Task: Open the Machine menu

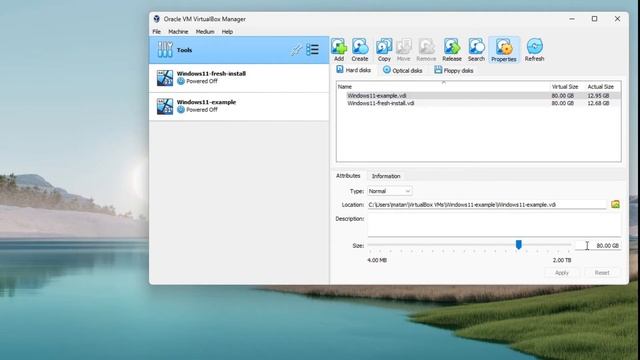Action: tap(178, 31)
